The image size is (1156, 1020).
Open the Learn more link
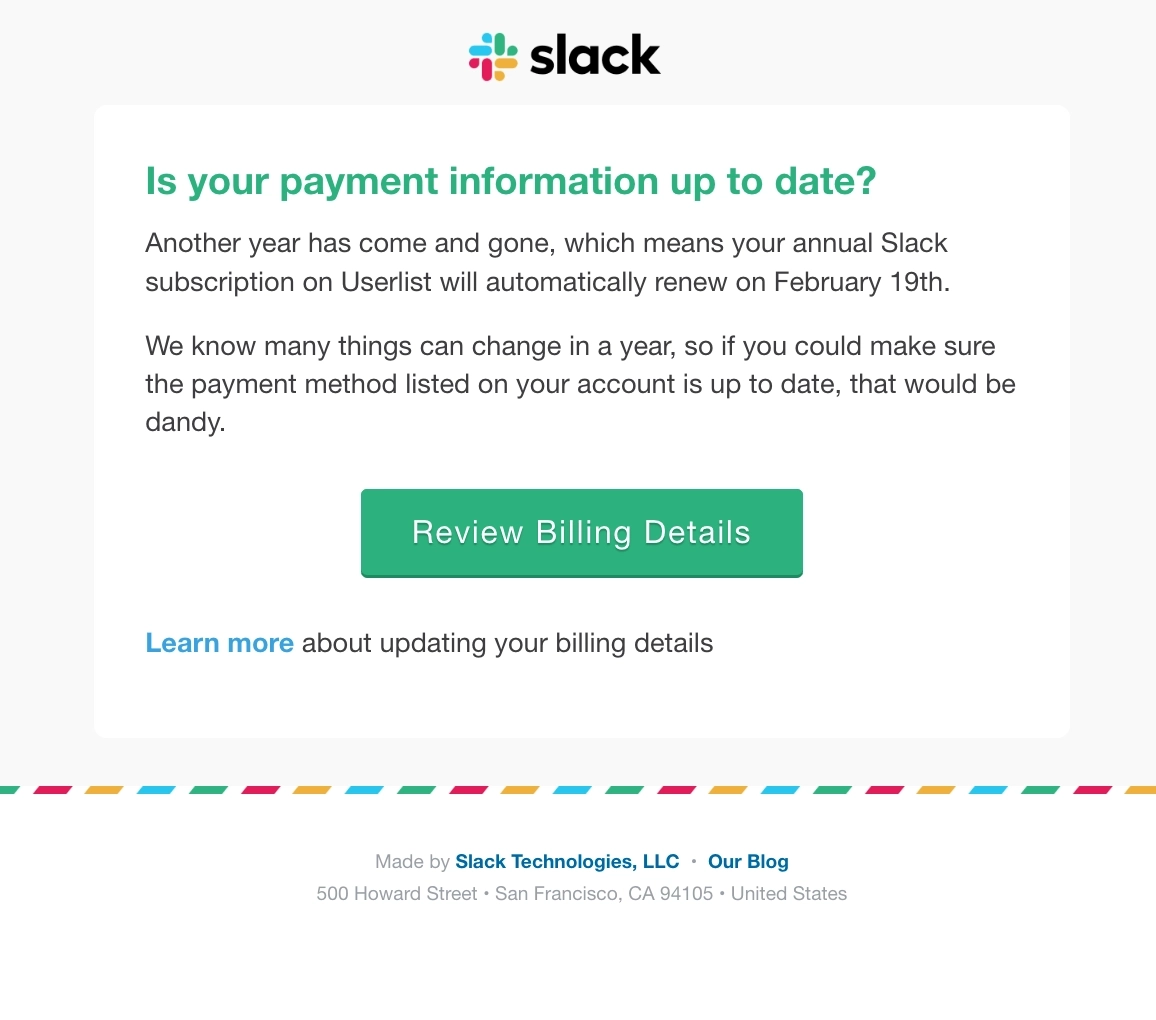tap(219, 643)
